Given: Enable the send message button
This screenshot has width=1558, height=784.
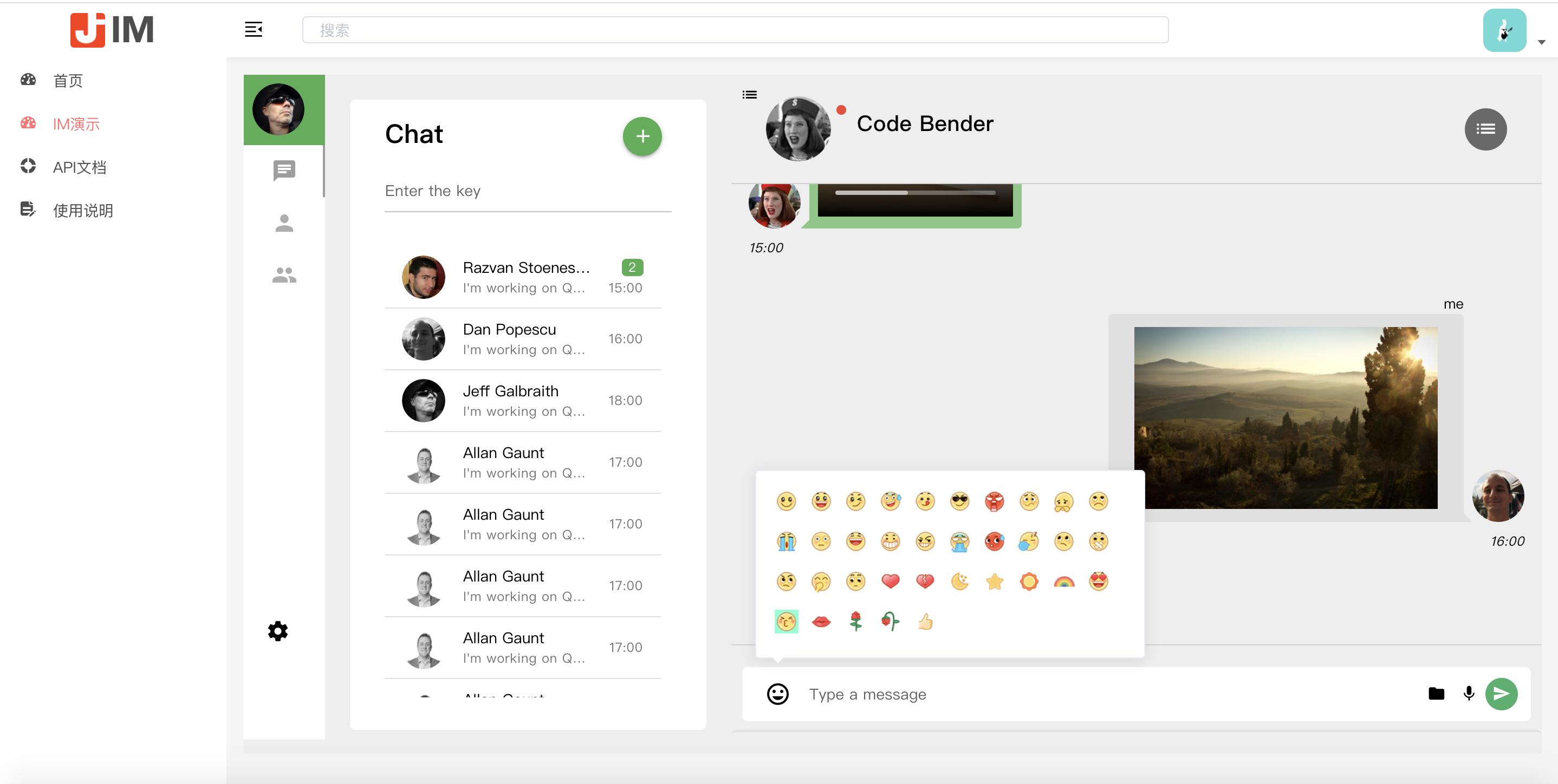Looking at the screenshot, I should tap(1503, 692).
